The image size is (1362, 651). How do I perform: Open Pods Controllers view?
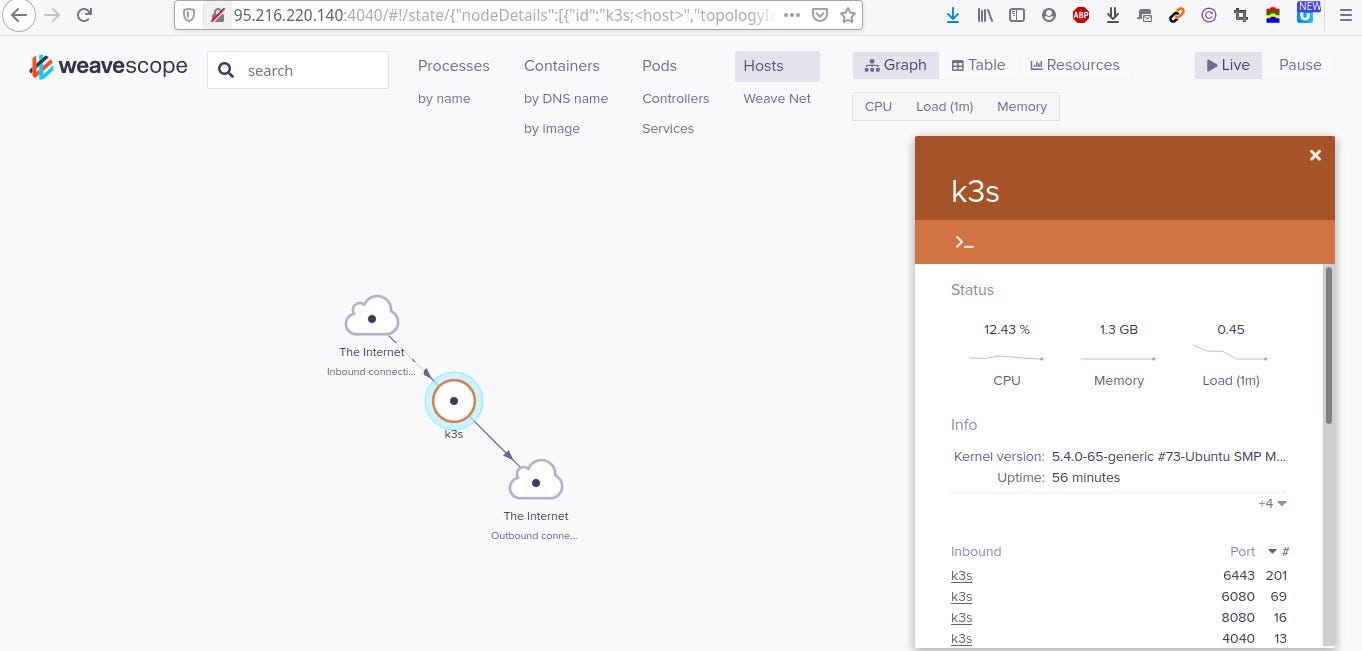click(x=676, y=99)
